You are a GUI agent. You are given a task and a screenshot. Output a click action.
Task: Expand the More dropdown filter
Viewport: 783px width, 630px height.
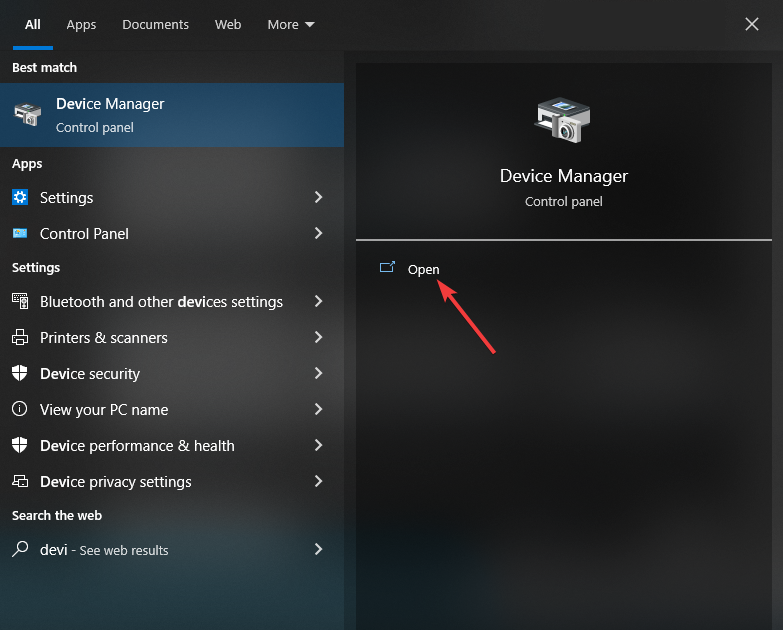point(290,24)
